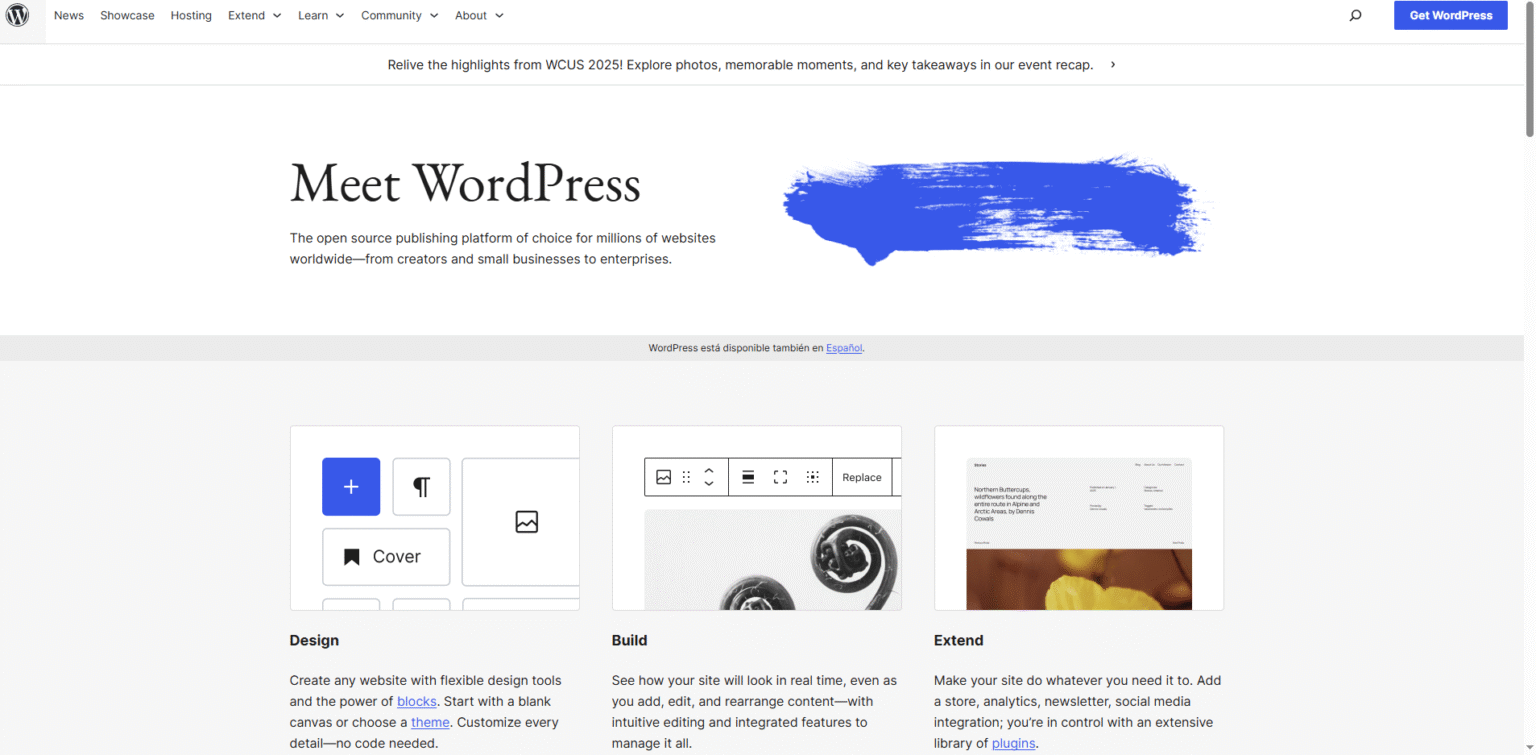The width and height of the screenshot is (1536, 755).
Task: Click the move up/down arrows icon
Action: [709, 477]
